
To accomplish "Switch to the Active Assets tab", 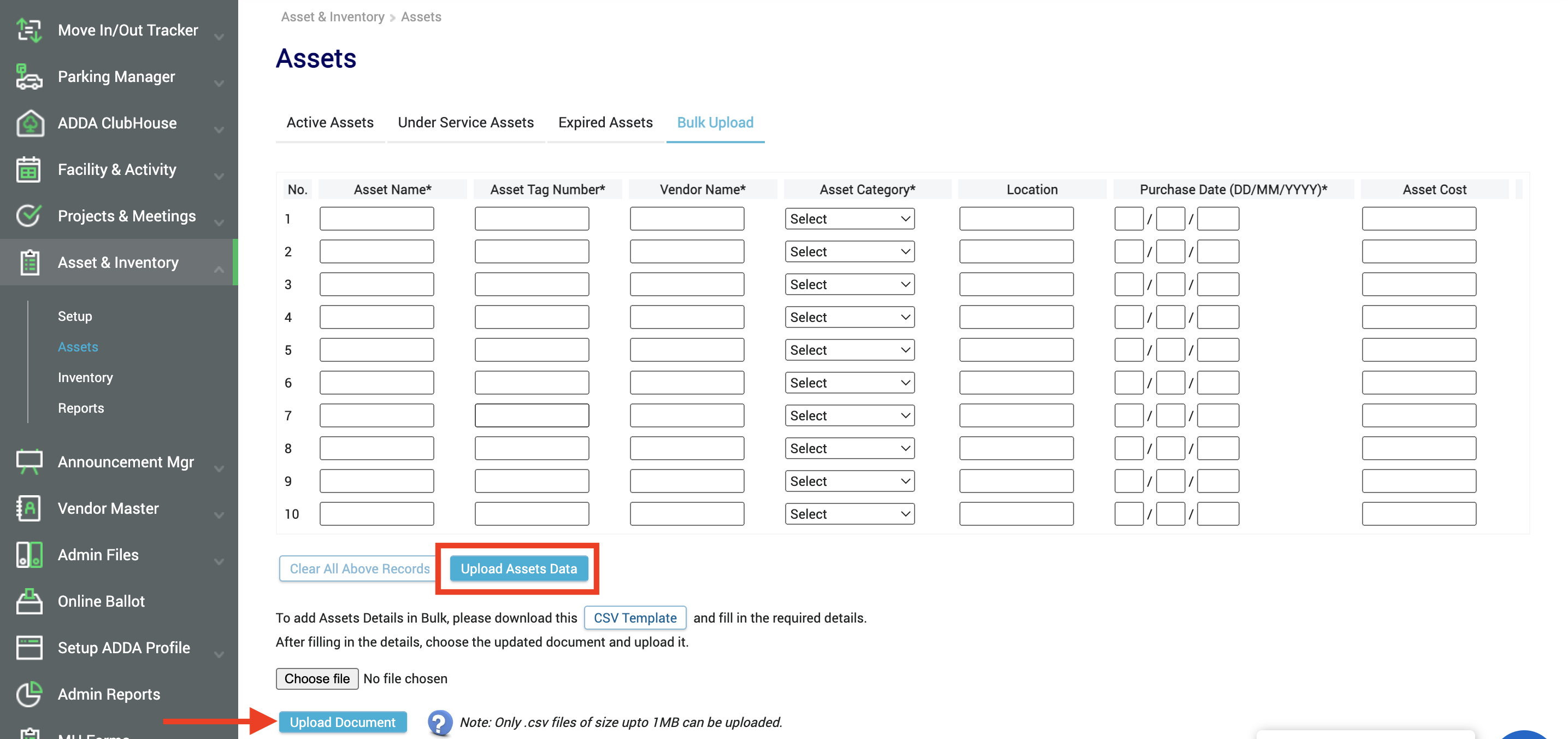I will (x=329, y=122).
